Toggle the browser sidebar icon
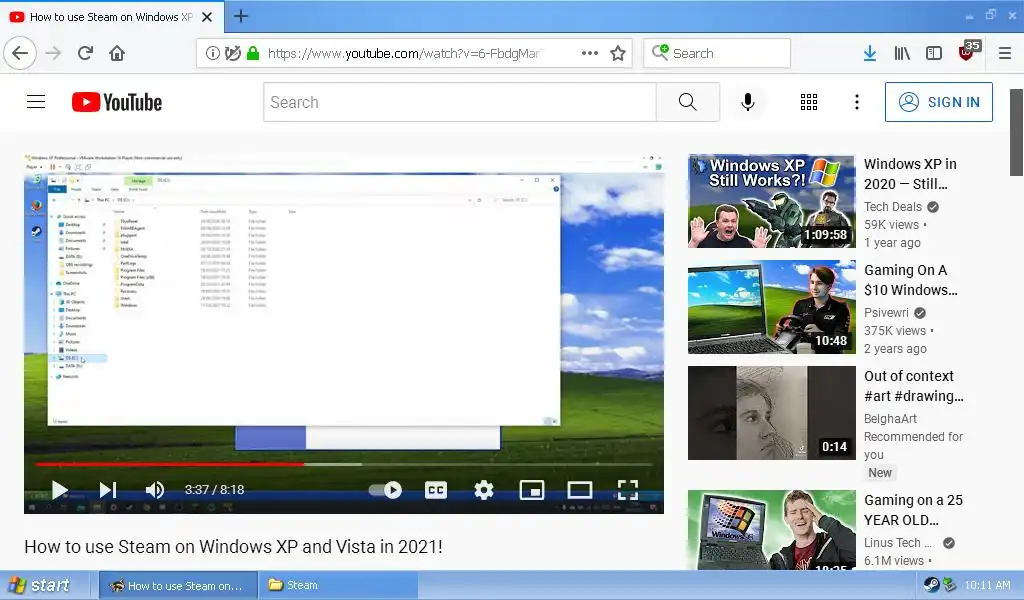The height and width of the screenshot is (600, 1024). 934,53
